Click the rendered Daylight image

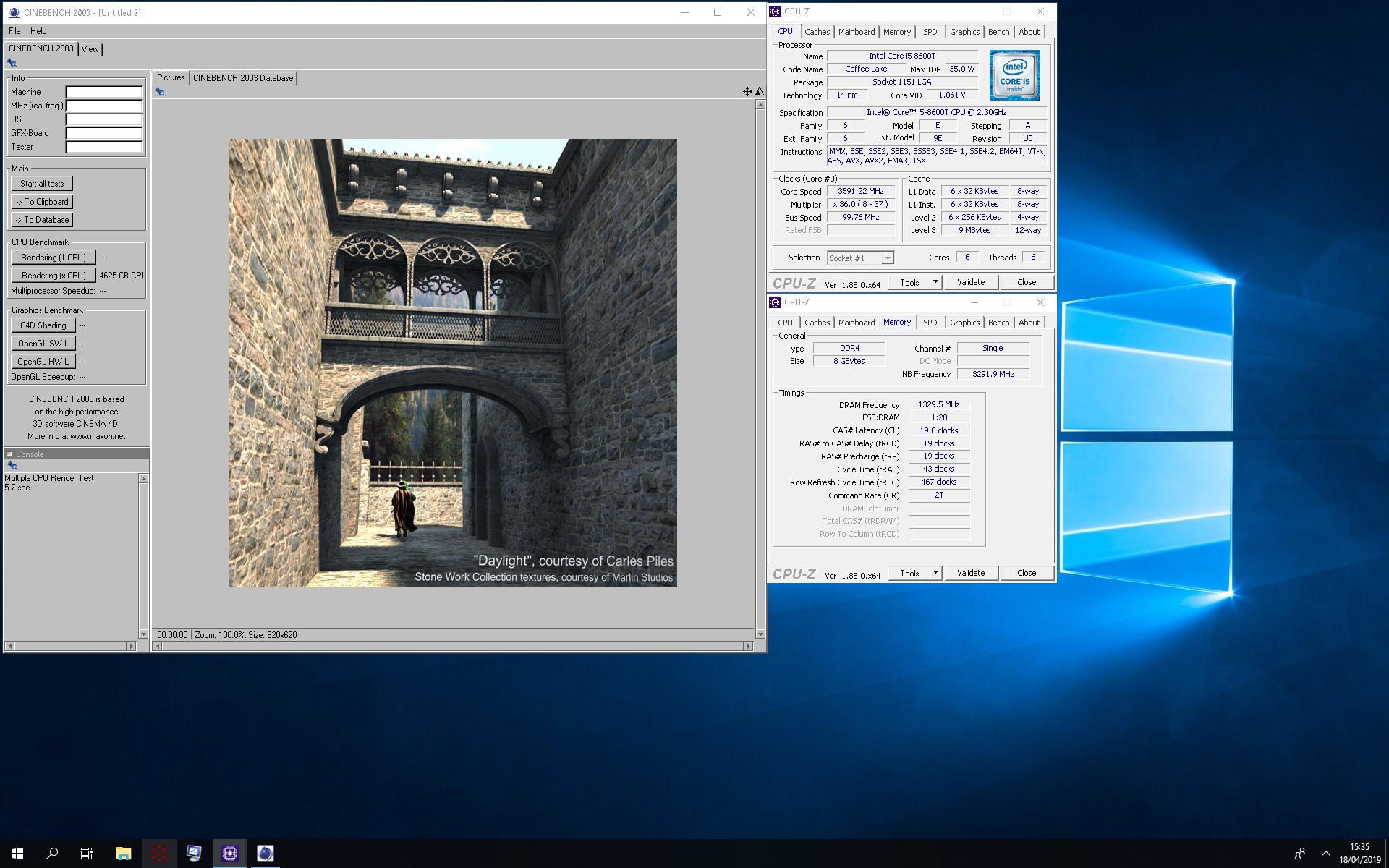point(453,363)
